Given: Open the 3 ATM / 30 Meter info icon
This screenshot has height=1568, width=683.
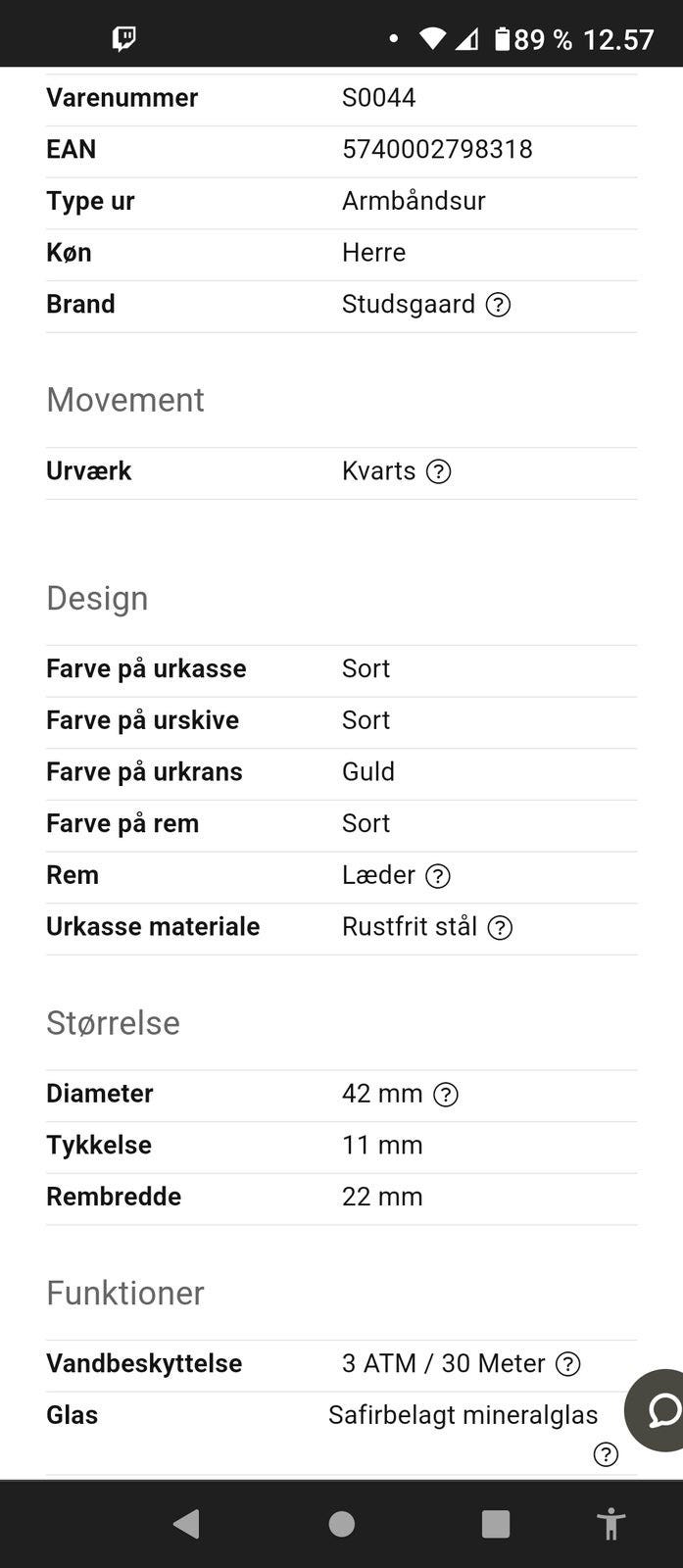Looking at the screenshot, I should (568, 1364).
